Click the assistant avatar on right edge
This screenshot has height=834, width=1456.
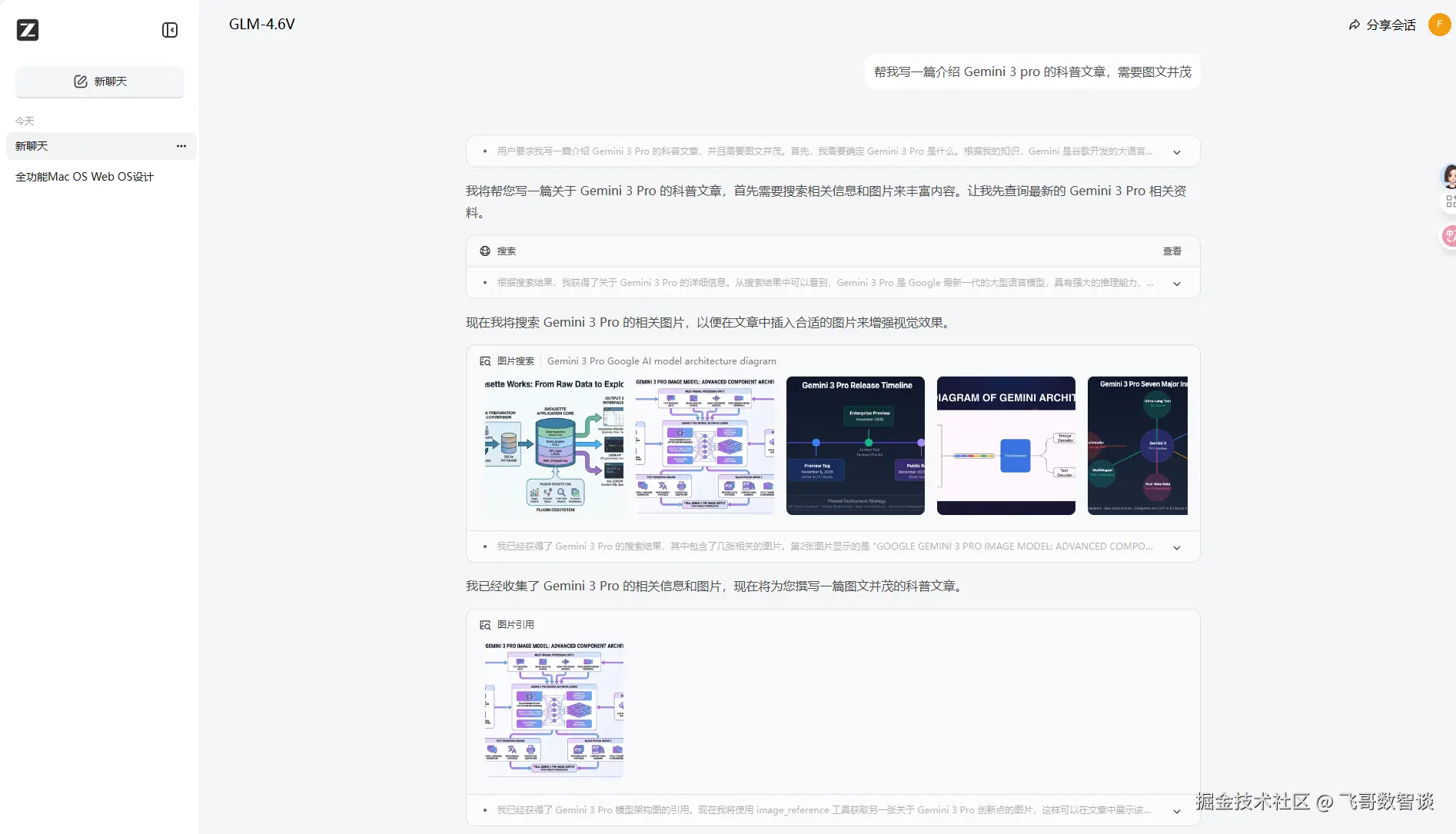pyautogui.click(x=1448, y=176)
